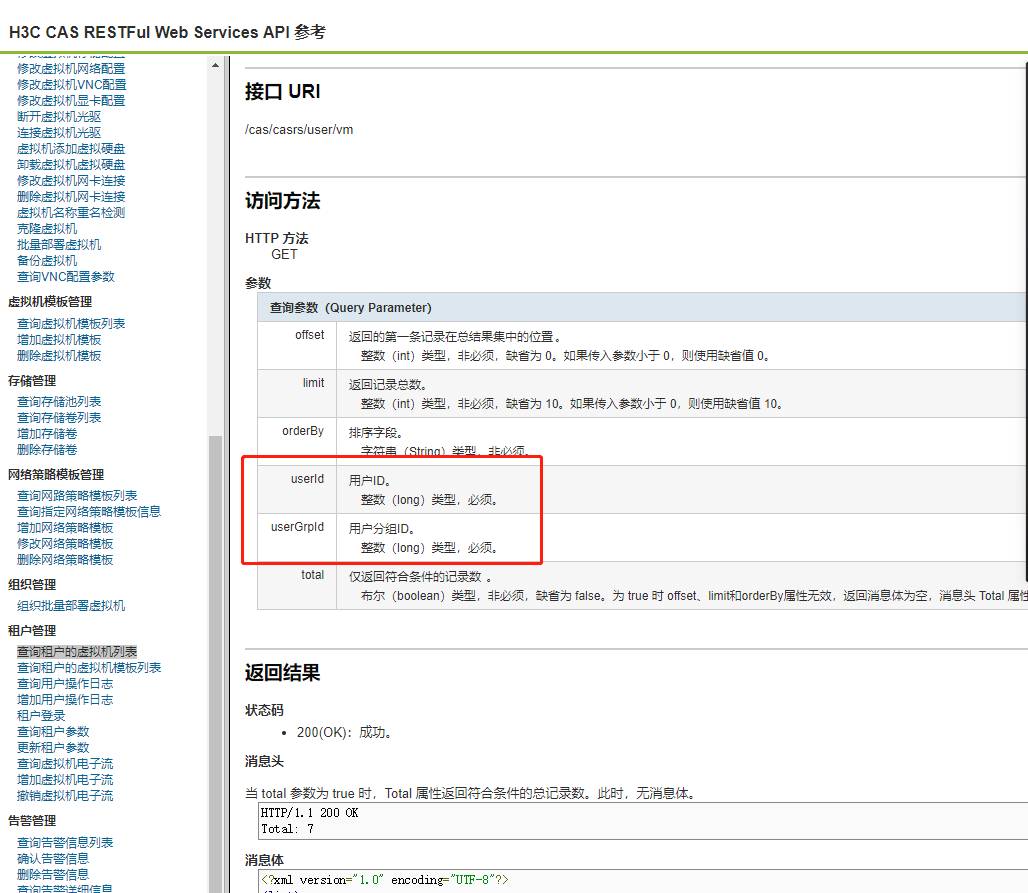
Task: Open 批量部署虚拟机 link
Action: (x=59, y=245)
